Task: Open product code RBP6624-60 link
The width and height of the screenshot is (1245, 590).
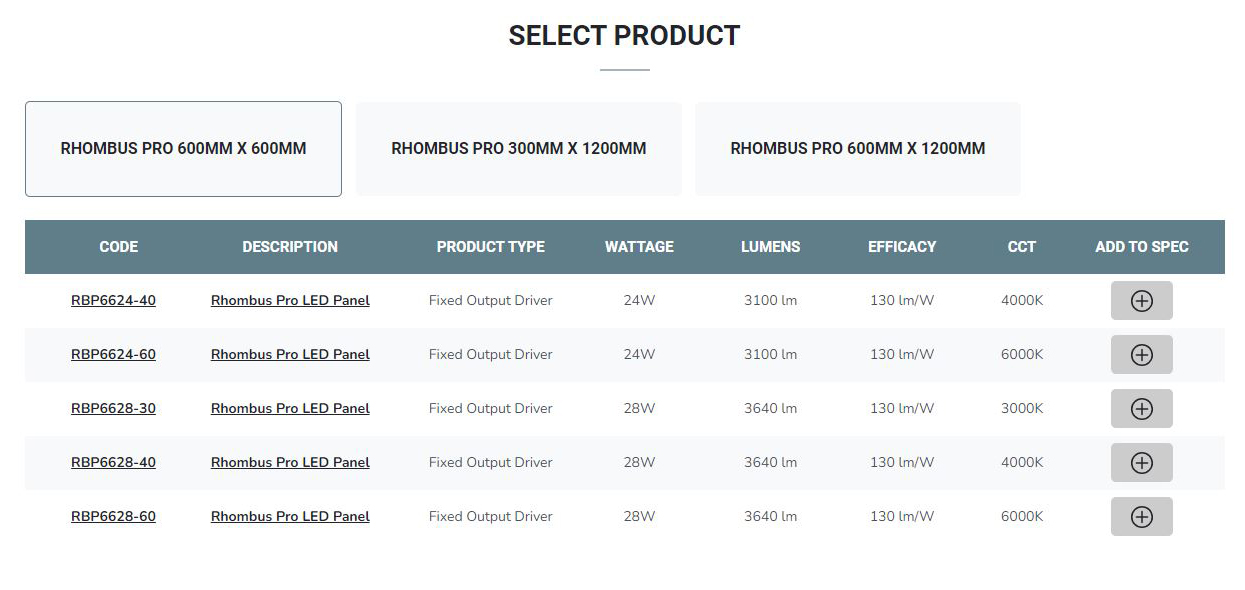Action: (113, 355)
